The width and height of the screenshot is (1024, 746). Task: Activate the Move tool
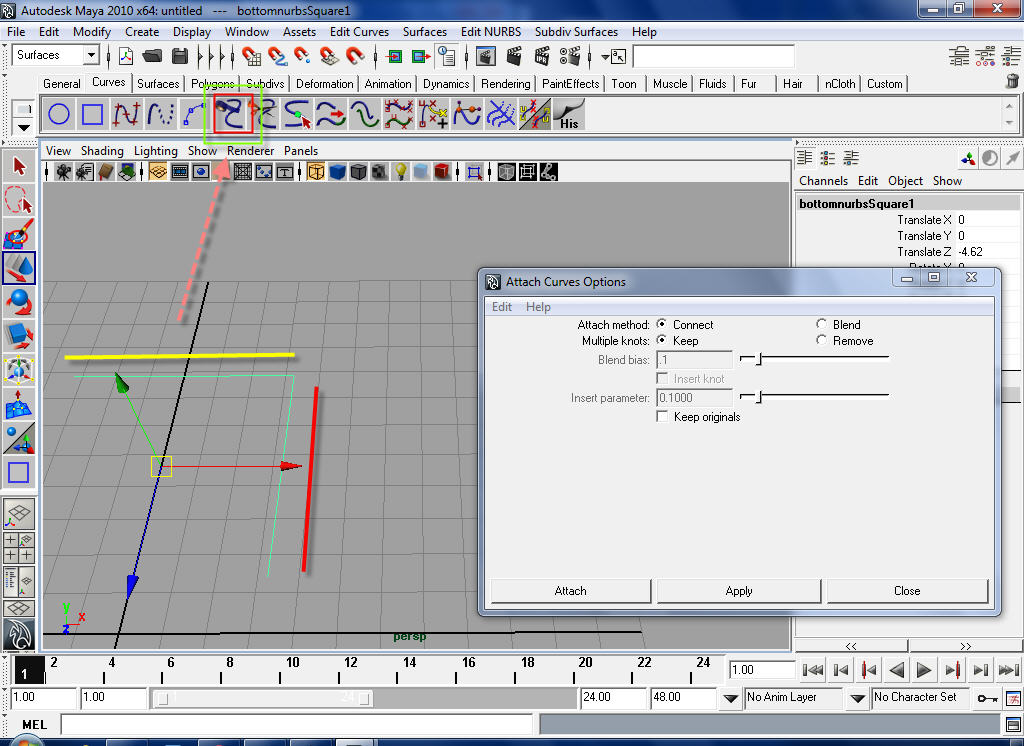tap(19, 268)
